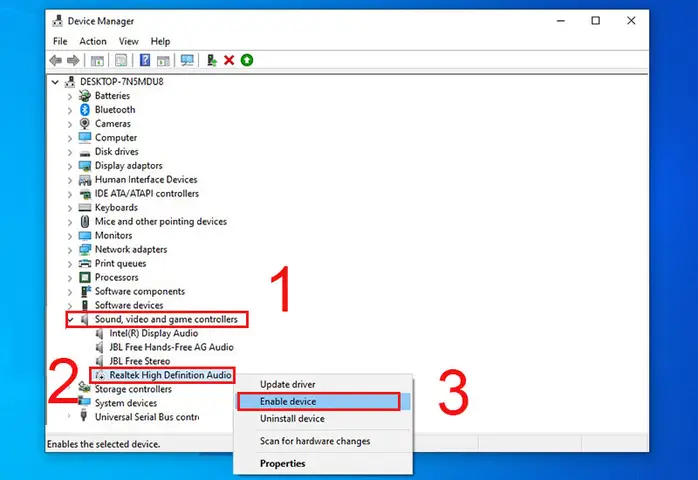The image size is (698, 480).
Task: Select the JBL Free Stereo device
Action: coord(139,361)
